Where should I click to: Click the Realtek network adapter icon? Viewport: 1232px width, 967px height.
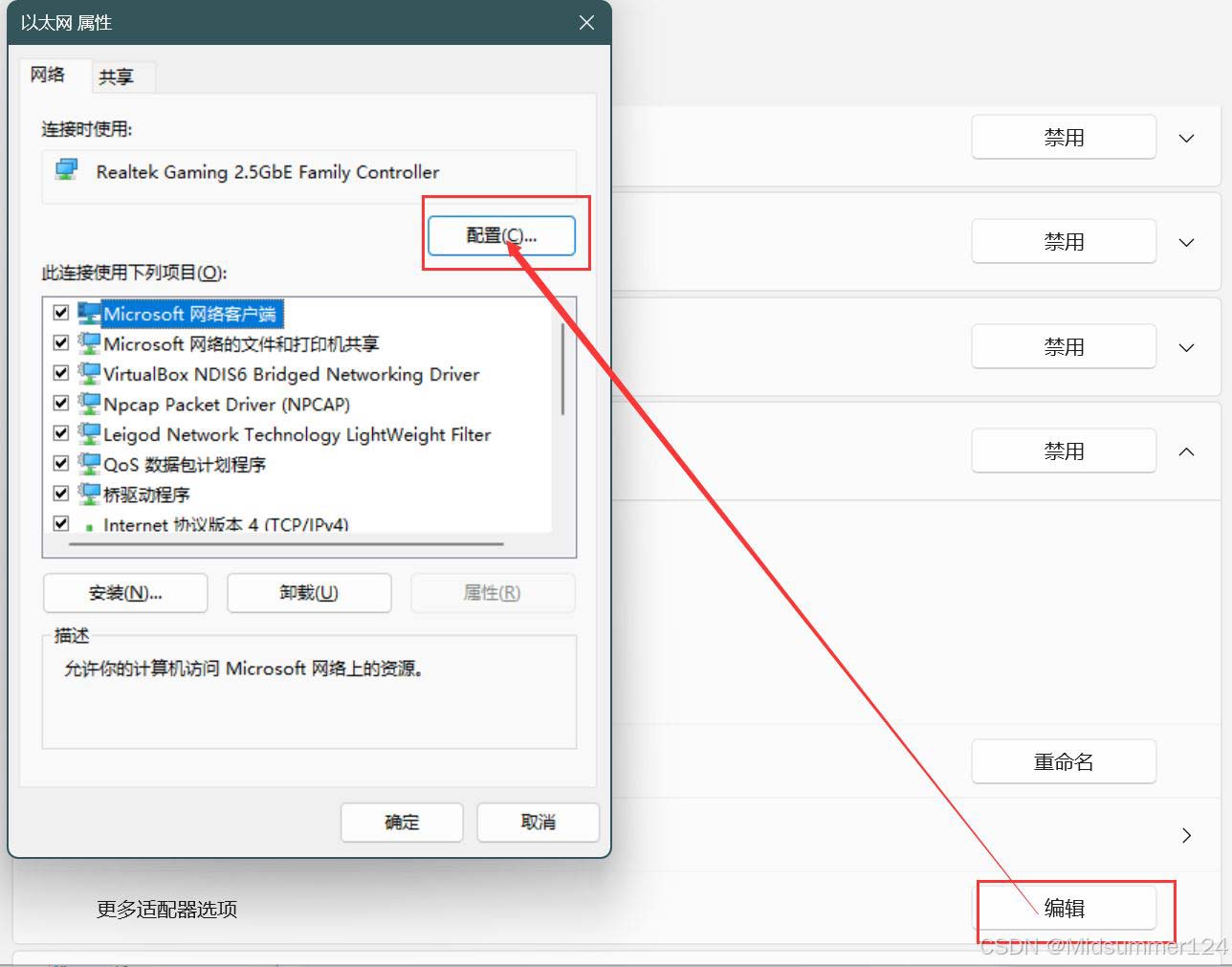66,171
